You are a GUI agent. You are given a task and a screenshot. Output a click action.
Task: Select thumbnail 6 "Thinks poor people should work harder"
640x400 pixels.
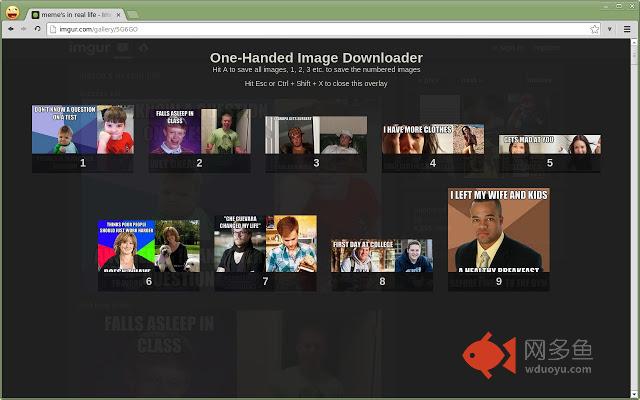point(149,246)
